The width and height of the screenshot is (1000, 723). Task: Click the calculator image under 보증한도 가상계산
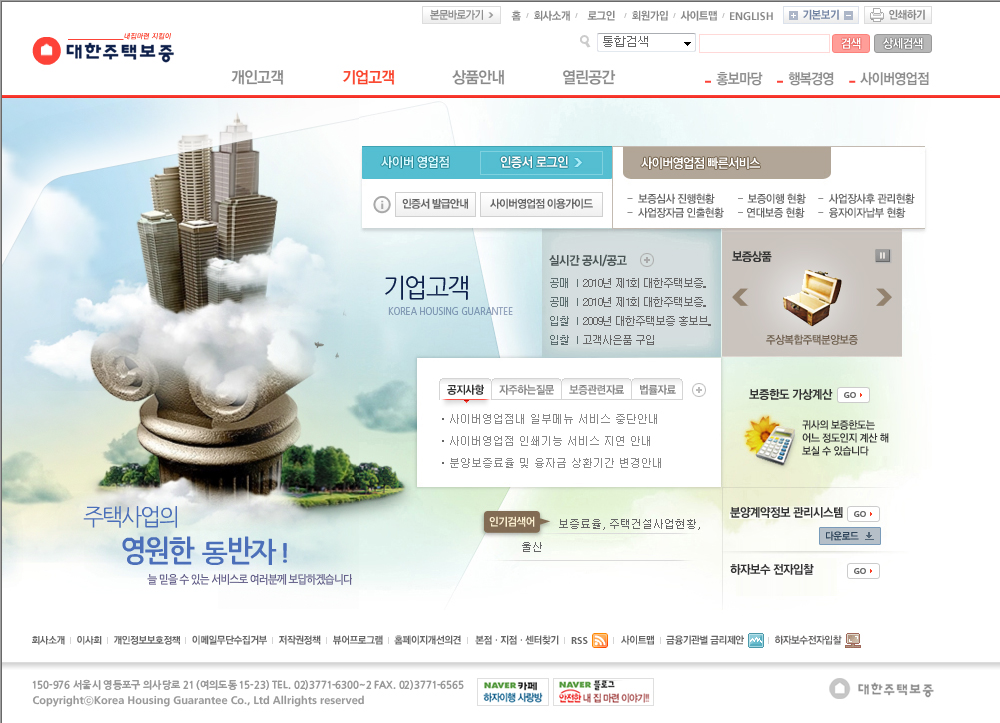(x=768, y=438)
